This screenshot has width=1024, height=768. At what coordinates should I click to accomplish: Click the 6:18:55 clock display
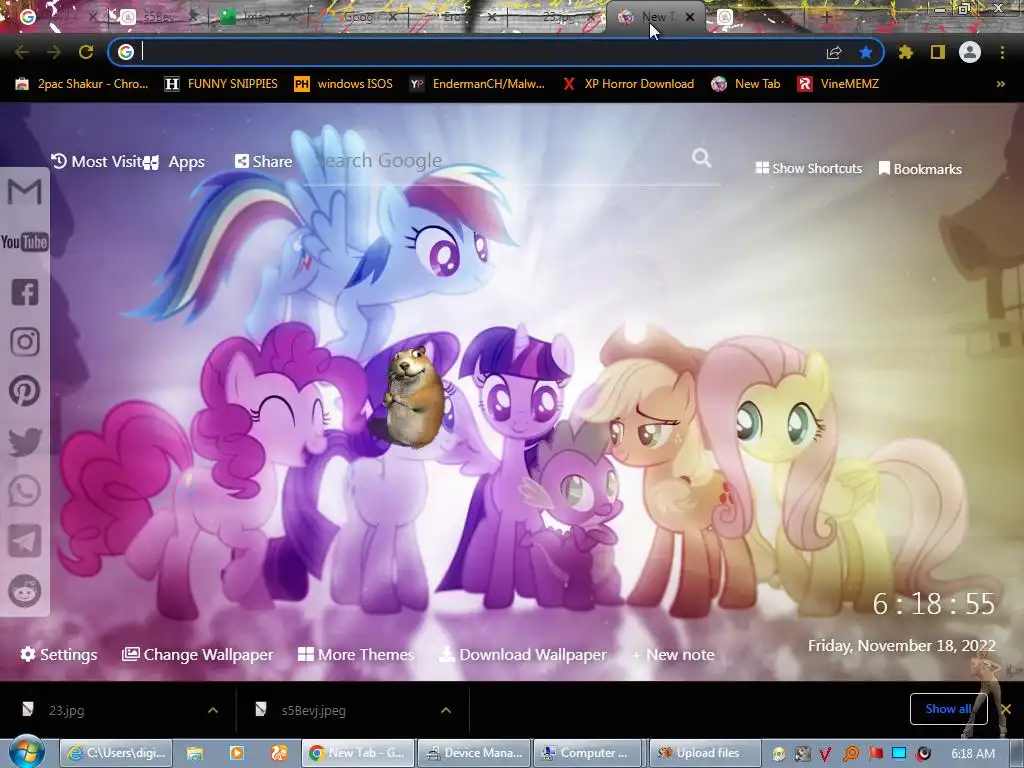click(934, 604)
